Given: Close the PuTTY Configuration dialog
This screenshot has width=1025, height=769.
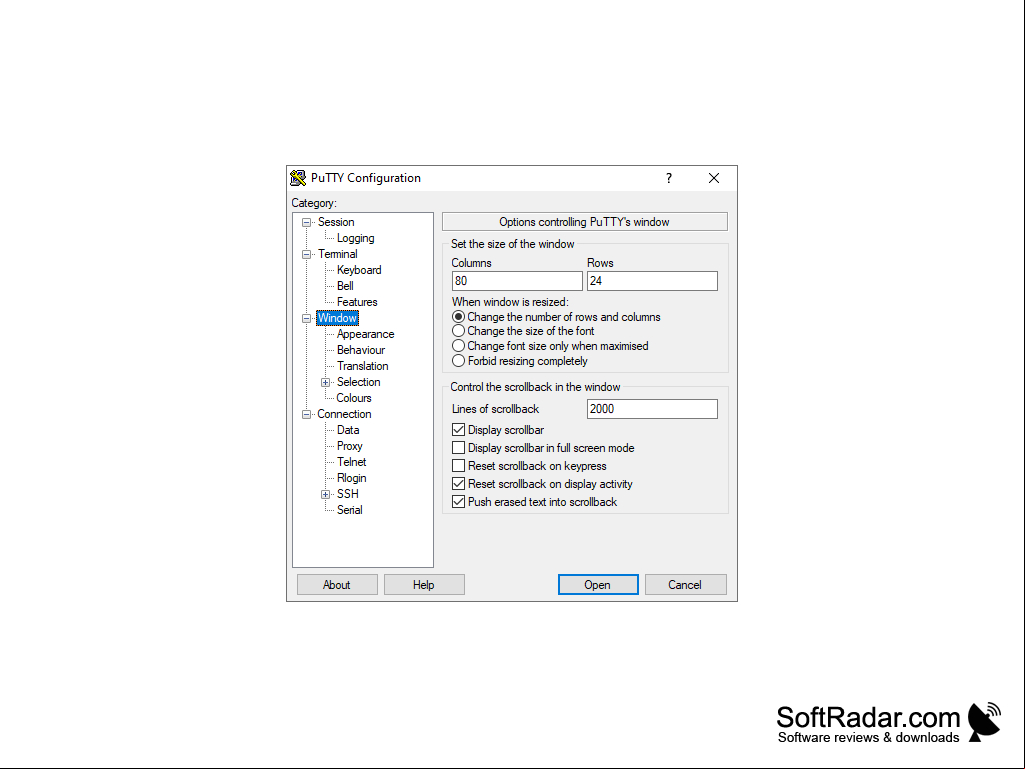Looking at the screenshot, I should coord(714,178).
